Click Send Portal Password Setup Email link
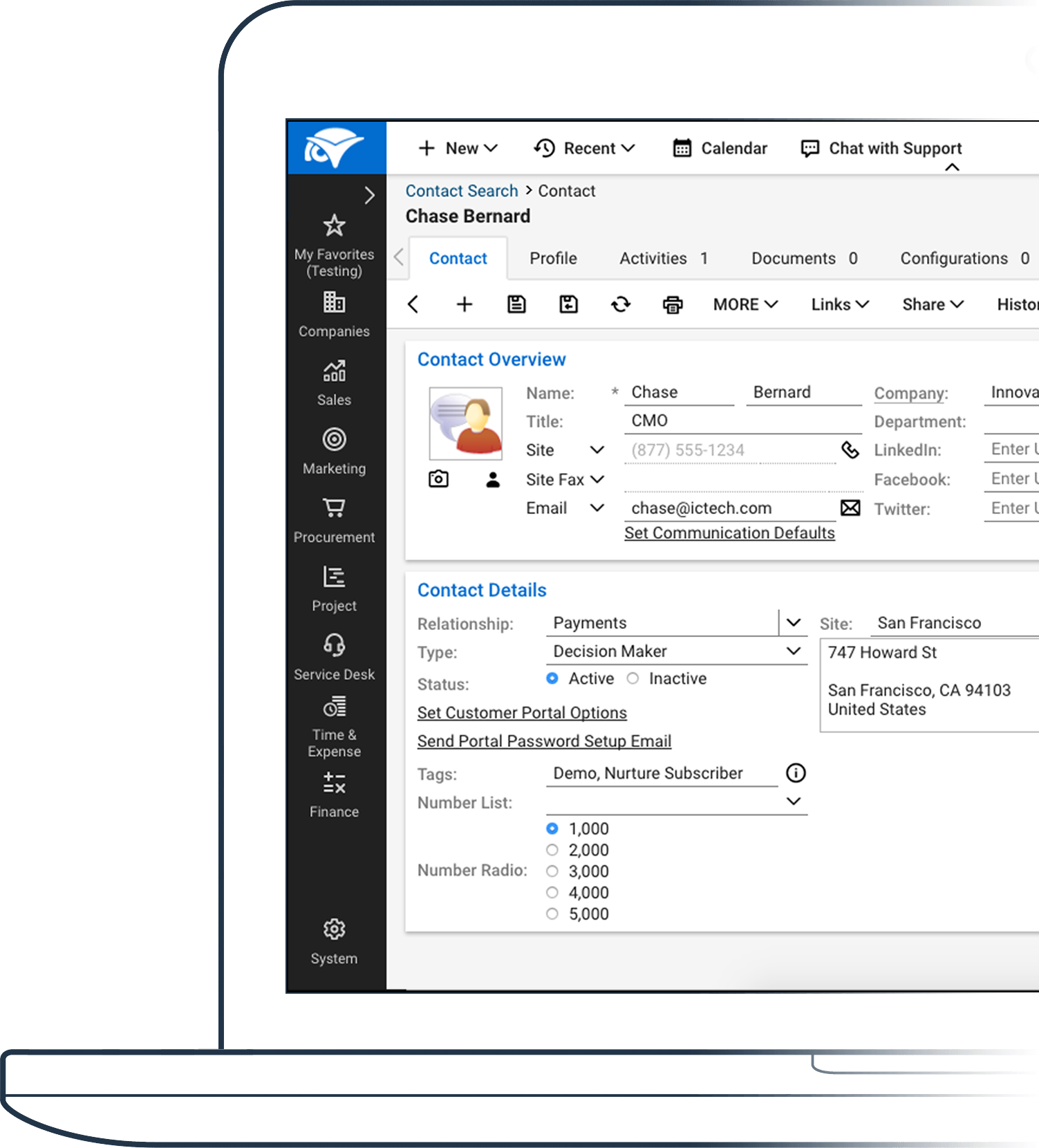Viewport: 1039px width, 1148px height. pos(544,741)
